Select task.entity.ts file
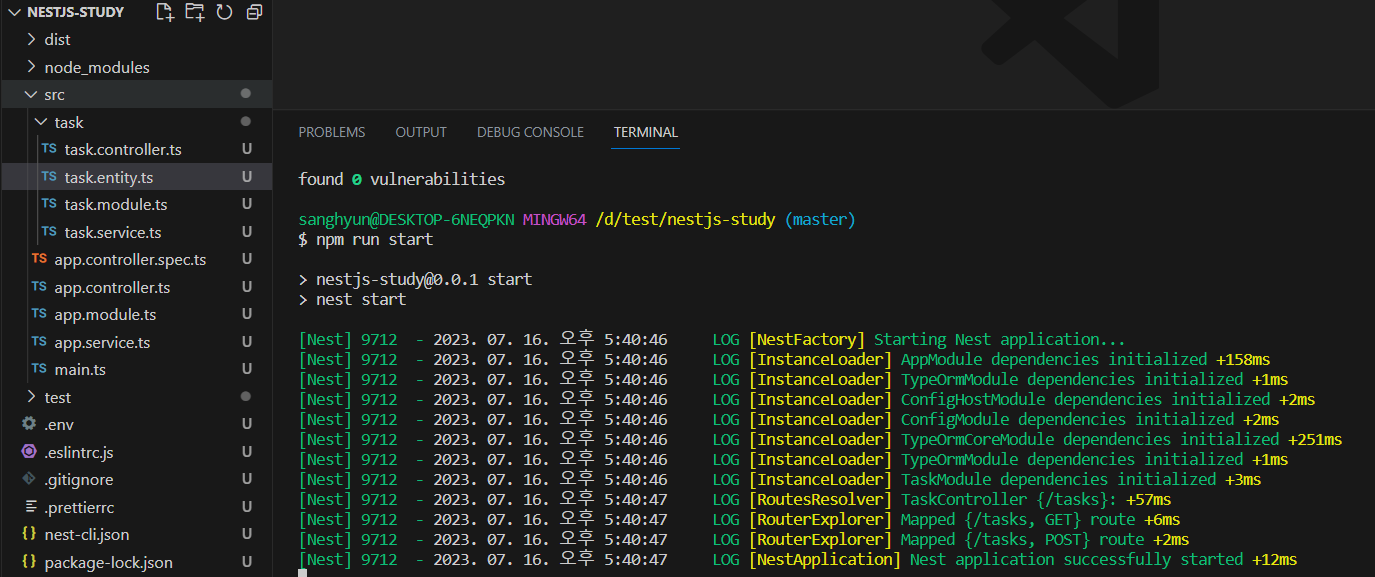1375x577 pixels. pyautogui.click(x=109, y=177)
